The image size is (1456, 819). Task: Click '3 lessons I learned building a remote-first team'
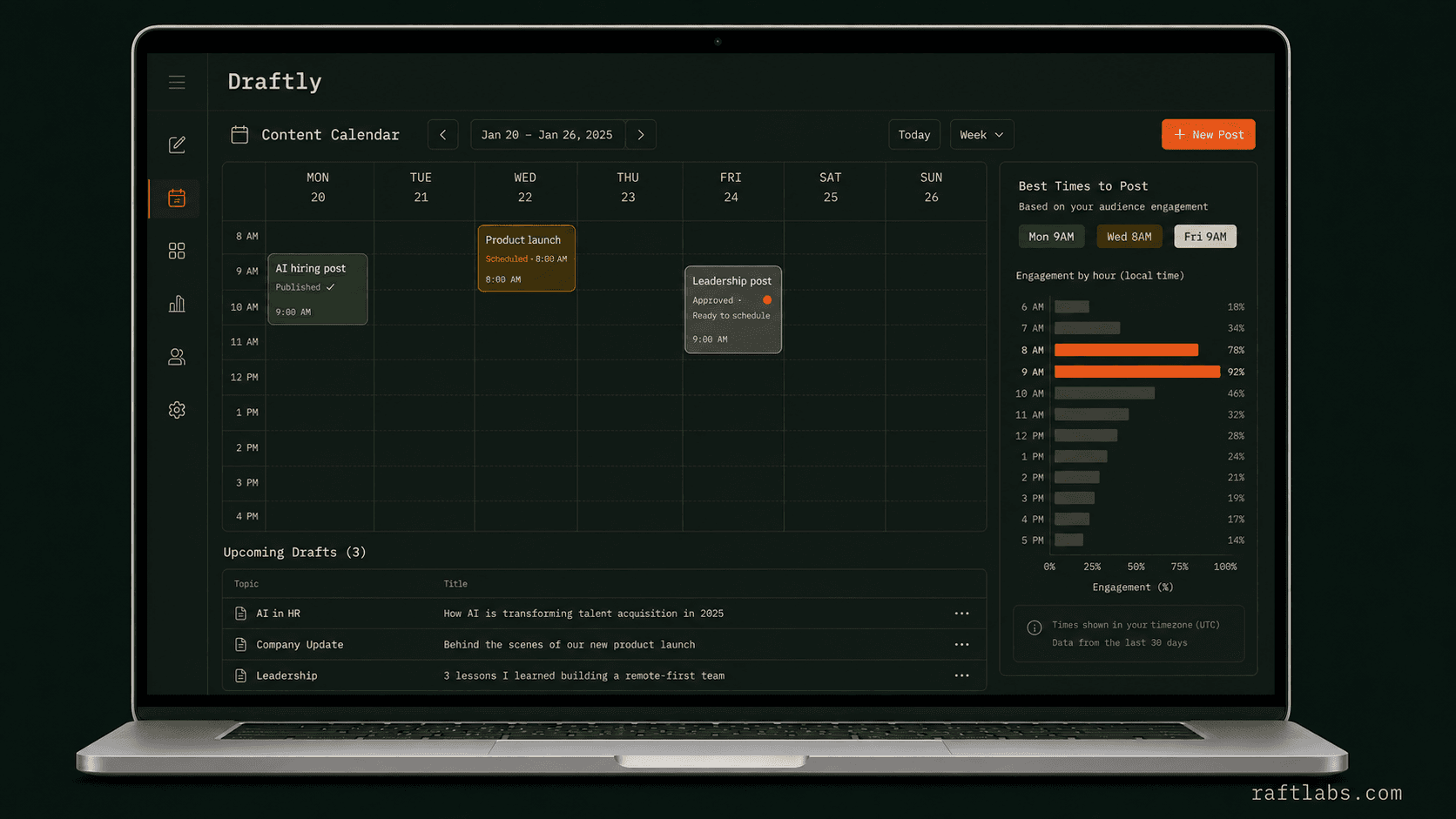(583, 675)
